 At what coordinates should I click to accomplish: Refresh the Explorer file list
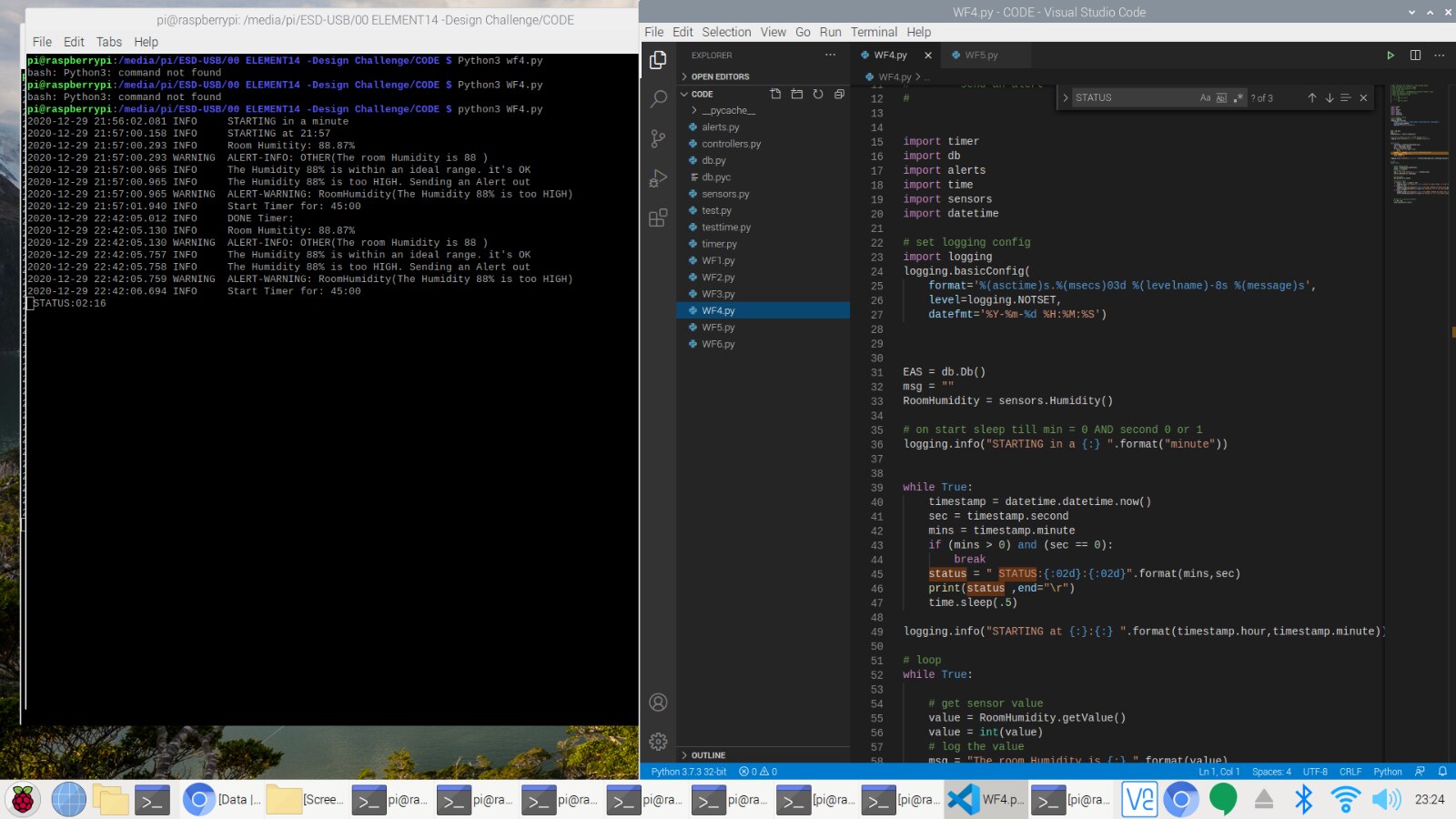818,94
